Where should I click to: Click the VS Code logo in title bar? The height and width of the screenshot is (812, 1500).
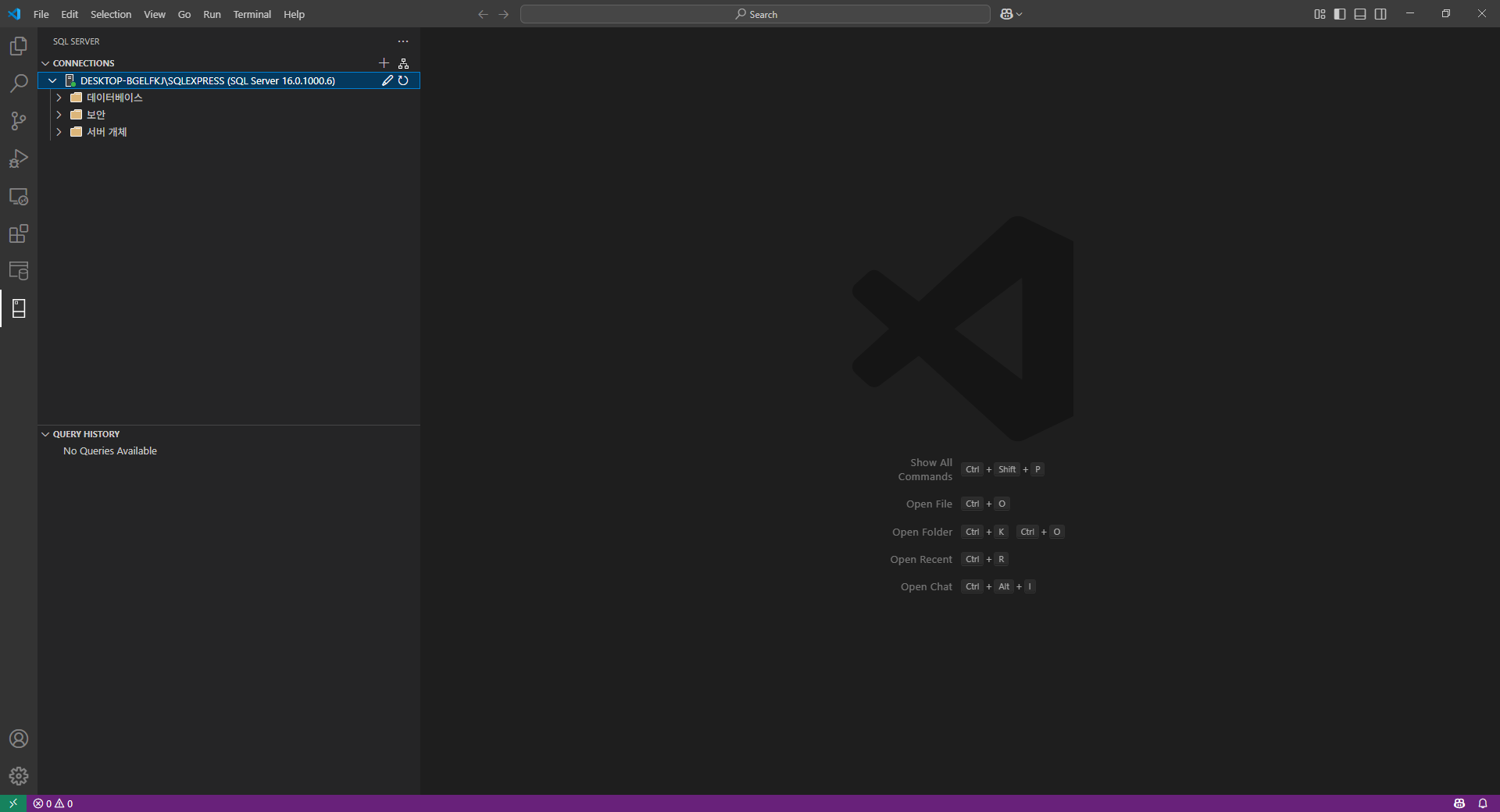[x=14, y=14]
